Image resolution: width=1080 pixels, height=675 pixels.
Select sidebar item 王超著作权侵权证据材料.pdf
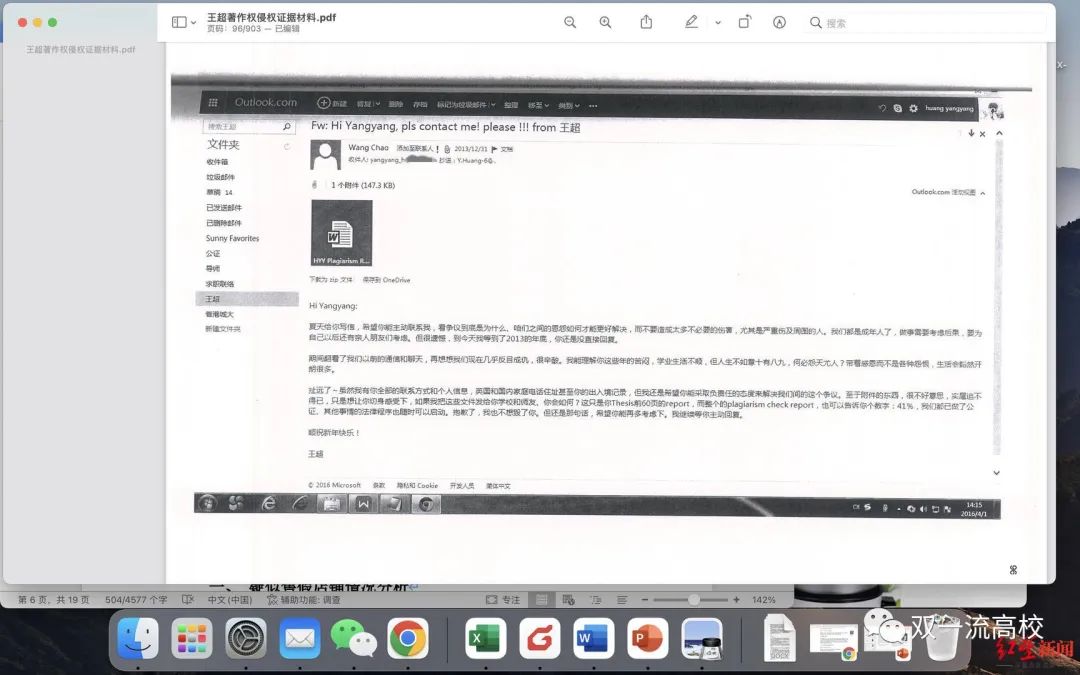pyautogui.click(x=81, y=50)
